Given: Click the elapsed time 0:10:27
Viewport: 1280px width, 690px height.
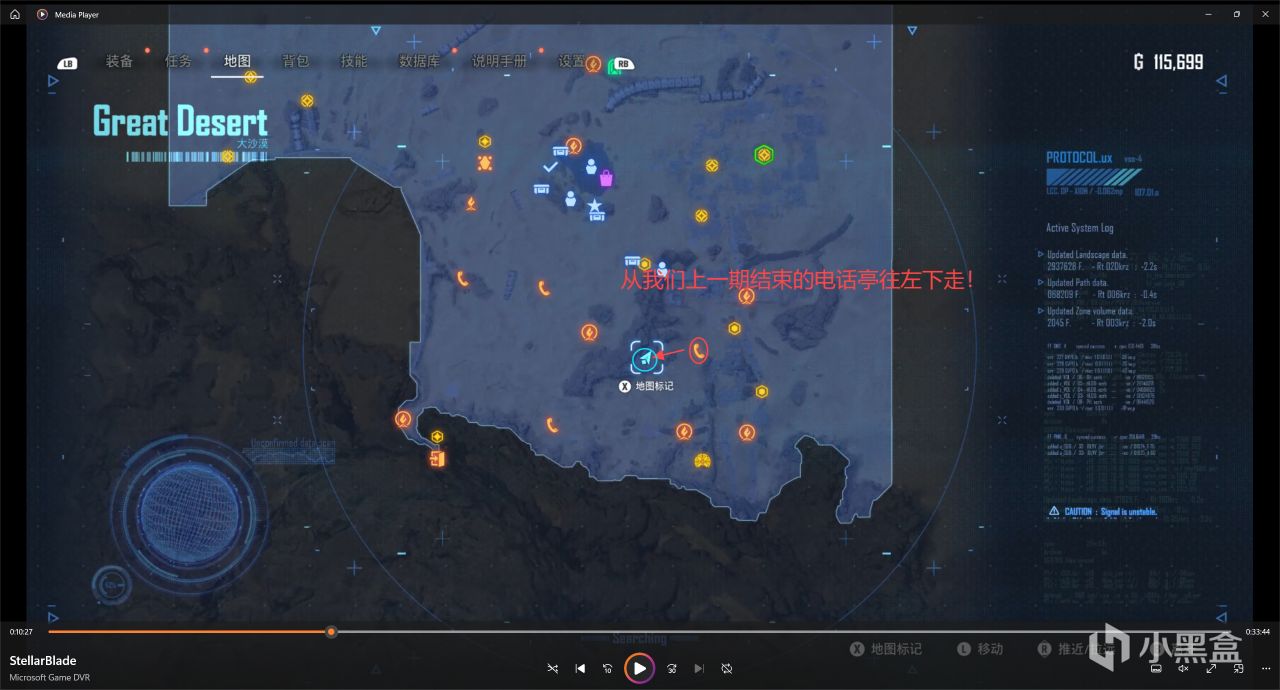Looking at the screenshot, I should tap(21, 632).
